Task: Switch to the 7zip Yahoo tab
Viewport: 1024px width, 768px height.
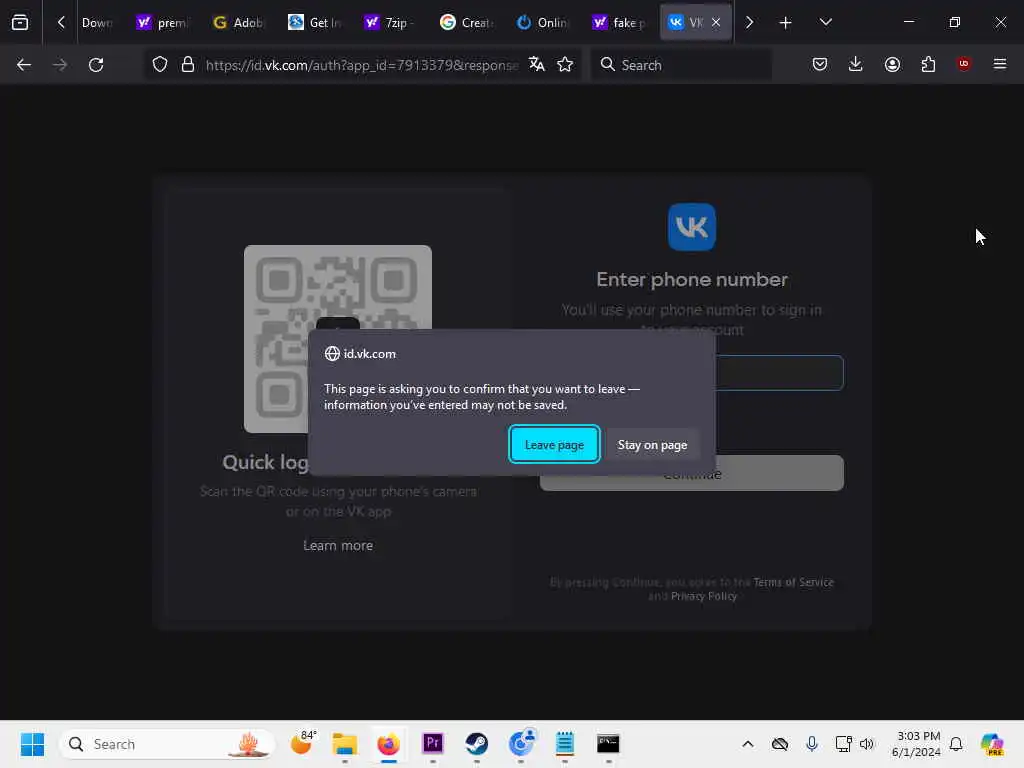Action: [x=390, y=22]
